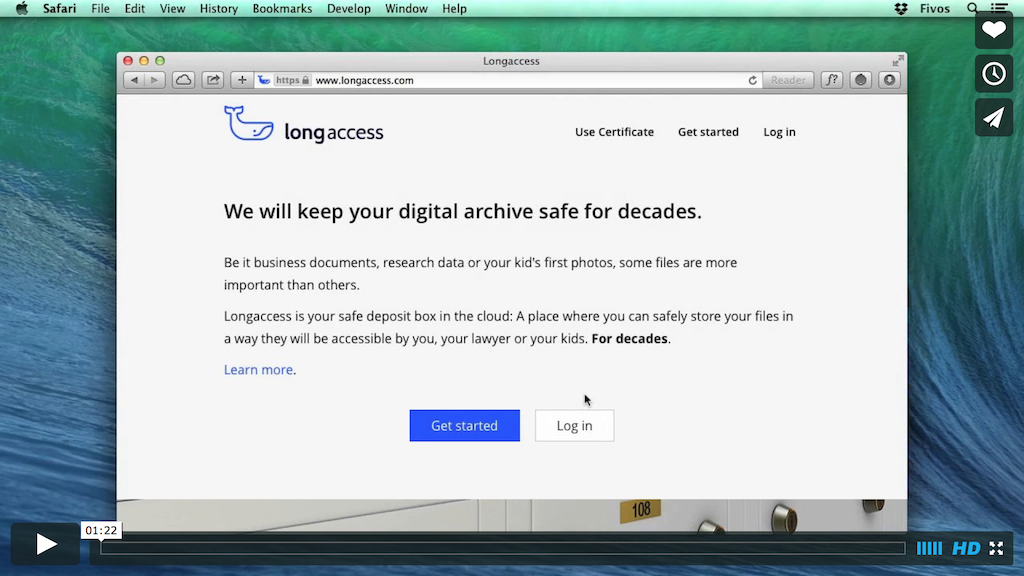The width and height of the screenshot is (1024, 576).
Task: Open the Help menu
Action: pos(454,8)
